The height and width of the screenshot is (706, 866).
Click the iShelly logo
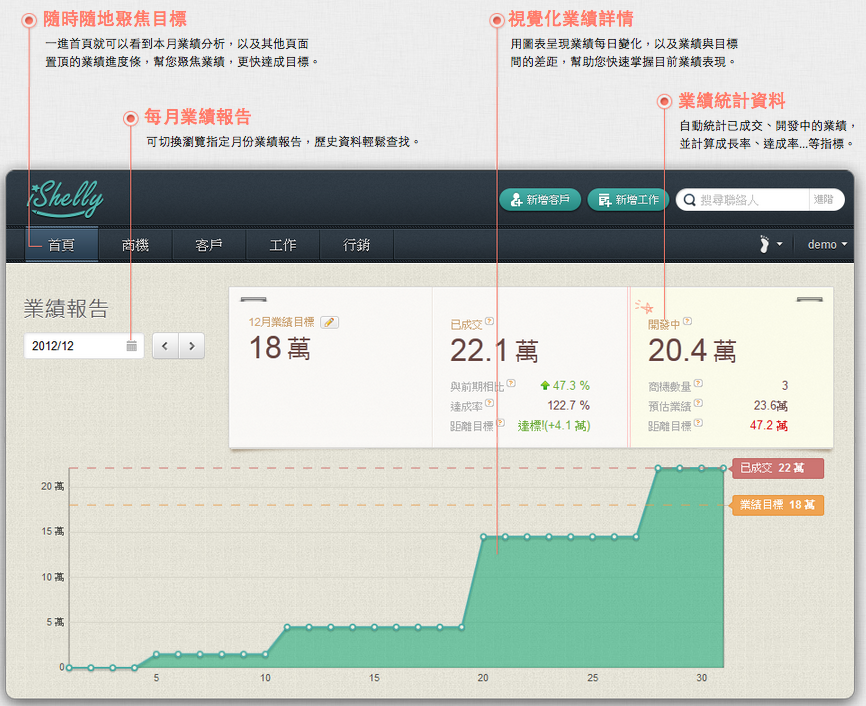coord(65,199)
